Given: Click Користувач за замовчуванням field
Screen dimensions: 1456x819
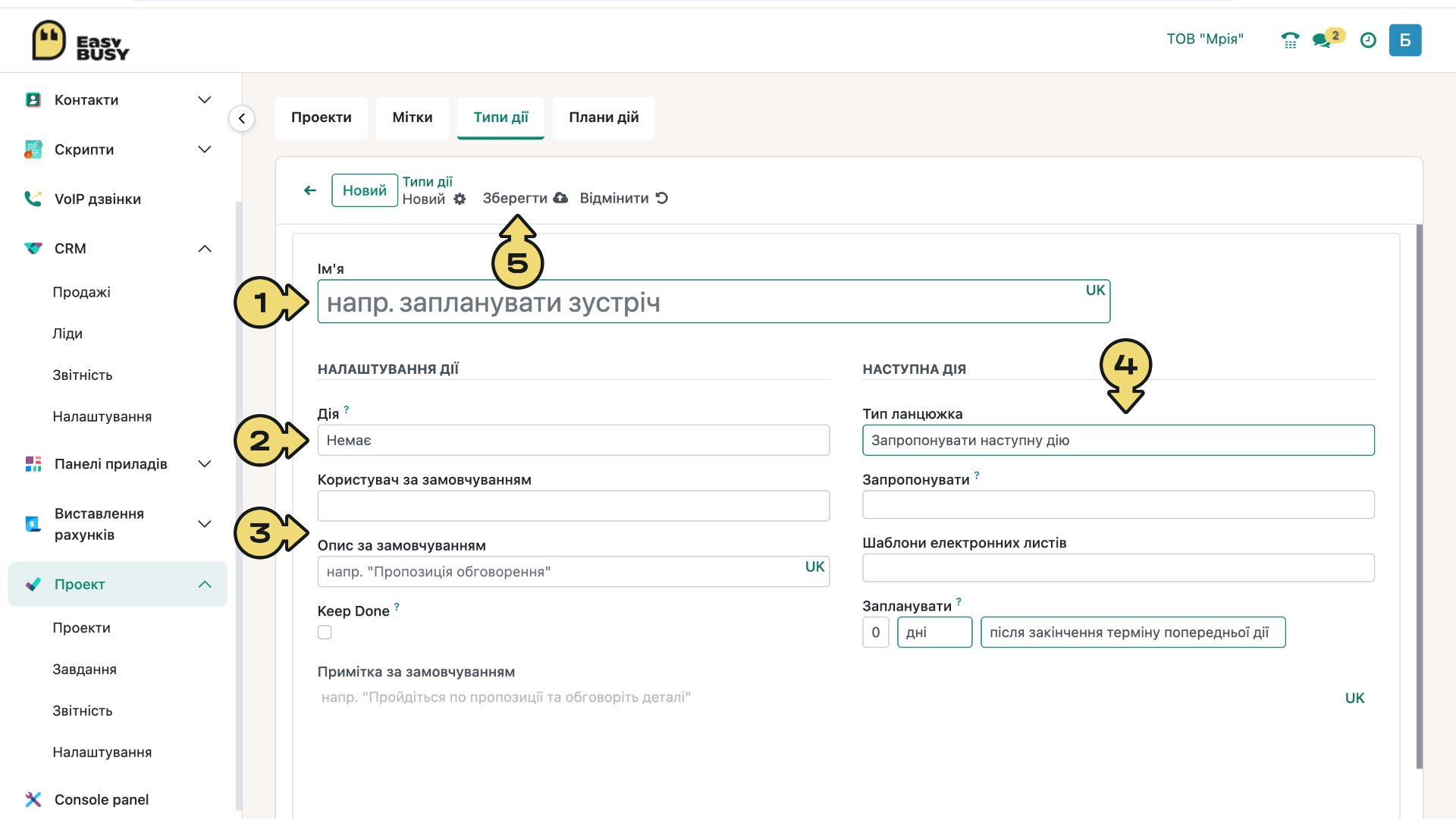Looking at the screenshot, I should (573, 506).
